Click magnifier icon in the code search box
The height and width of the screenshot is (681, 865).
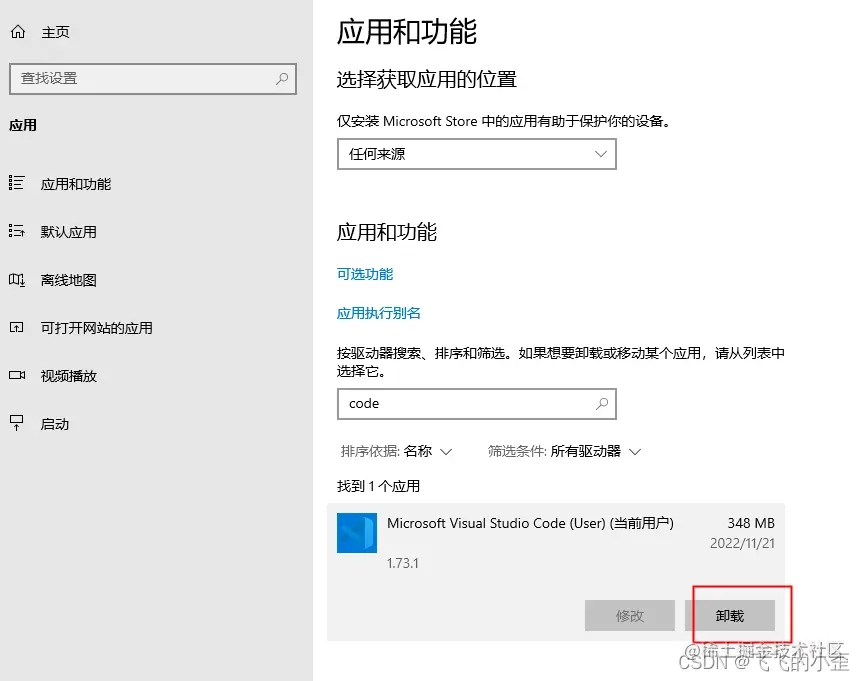pyautogui.click(x=602, y=403)
